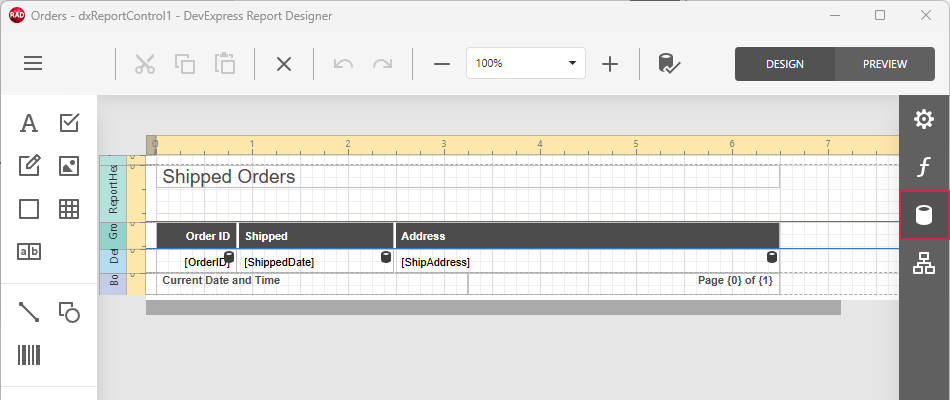Select the Panel control tool
The height and width of the screenshot is (400, 950).
click(x=29, y=209)
